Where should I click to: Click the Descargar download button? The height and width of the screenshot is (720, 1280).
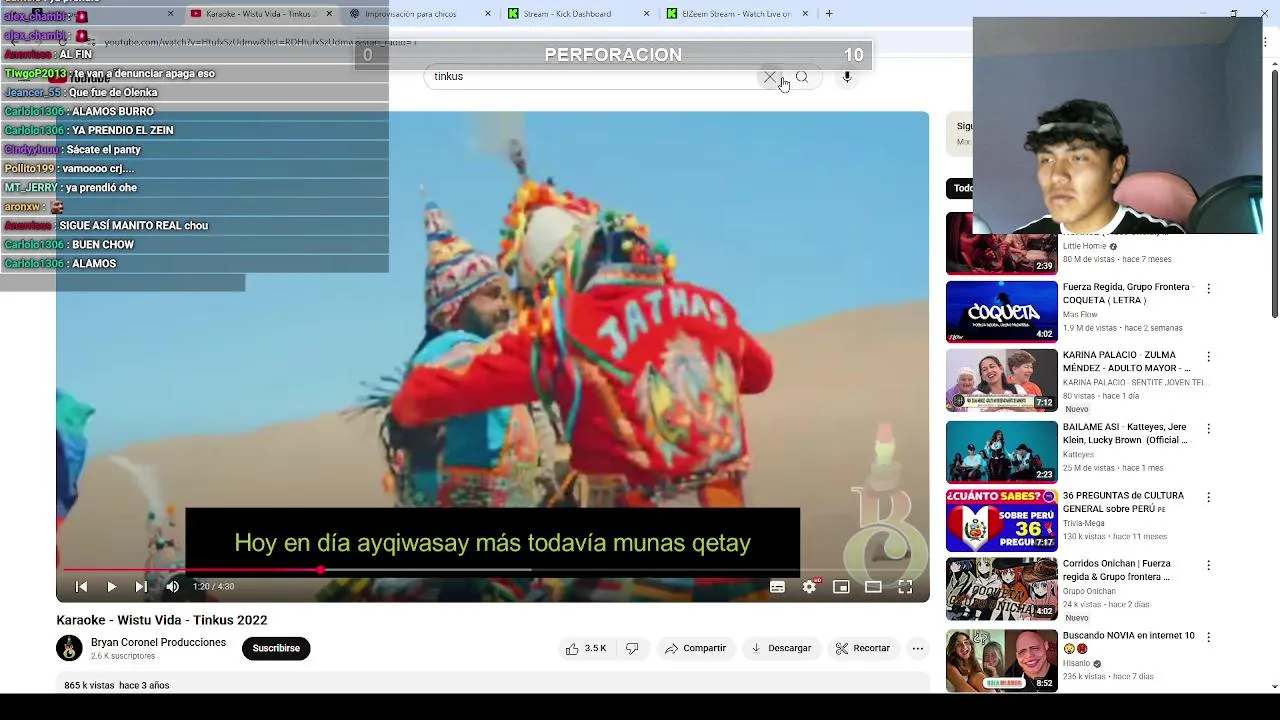pos(781,648)
